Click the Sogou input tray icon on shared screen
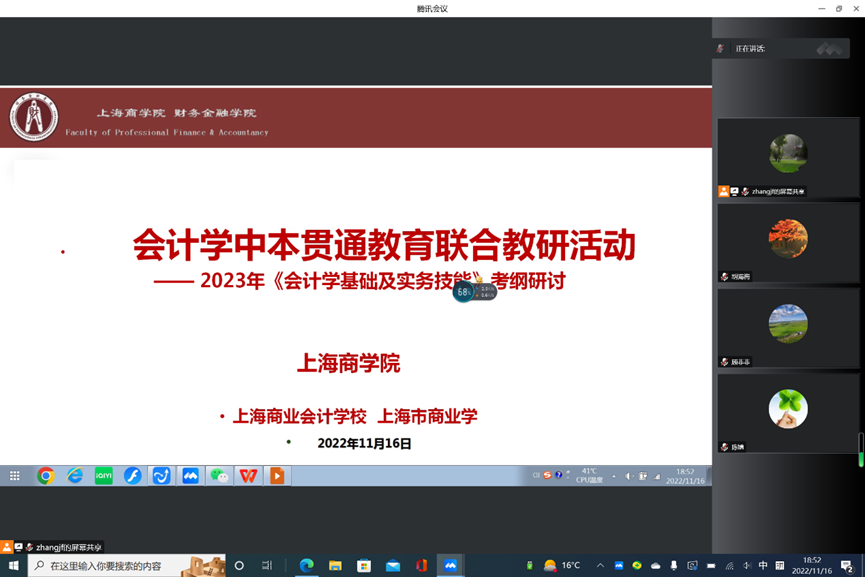The image size is (865, 577). pos(546,474)
